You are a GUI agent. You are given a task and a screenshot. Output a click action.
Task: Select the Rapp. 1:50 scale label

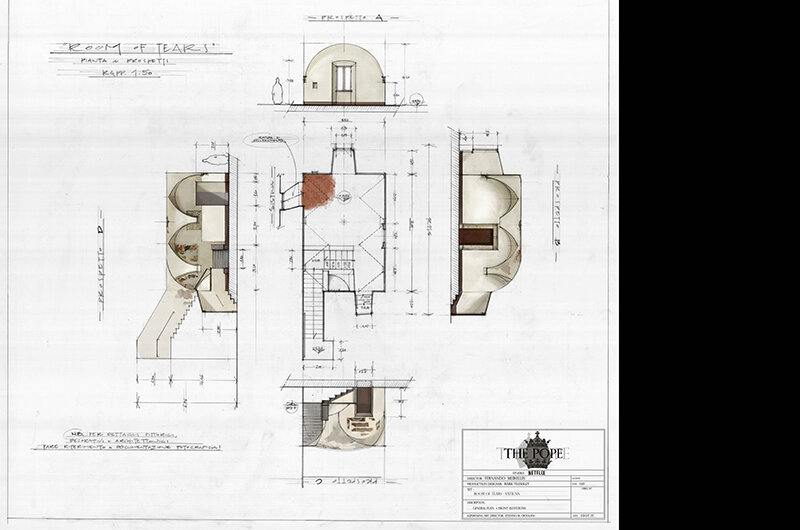pos(132,76)
